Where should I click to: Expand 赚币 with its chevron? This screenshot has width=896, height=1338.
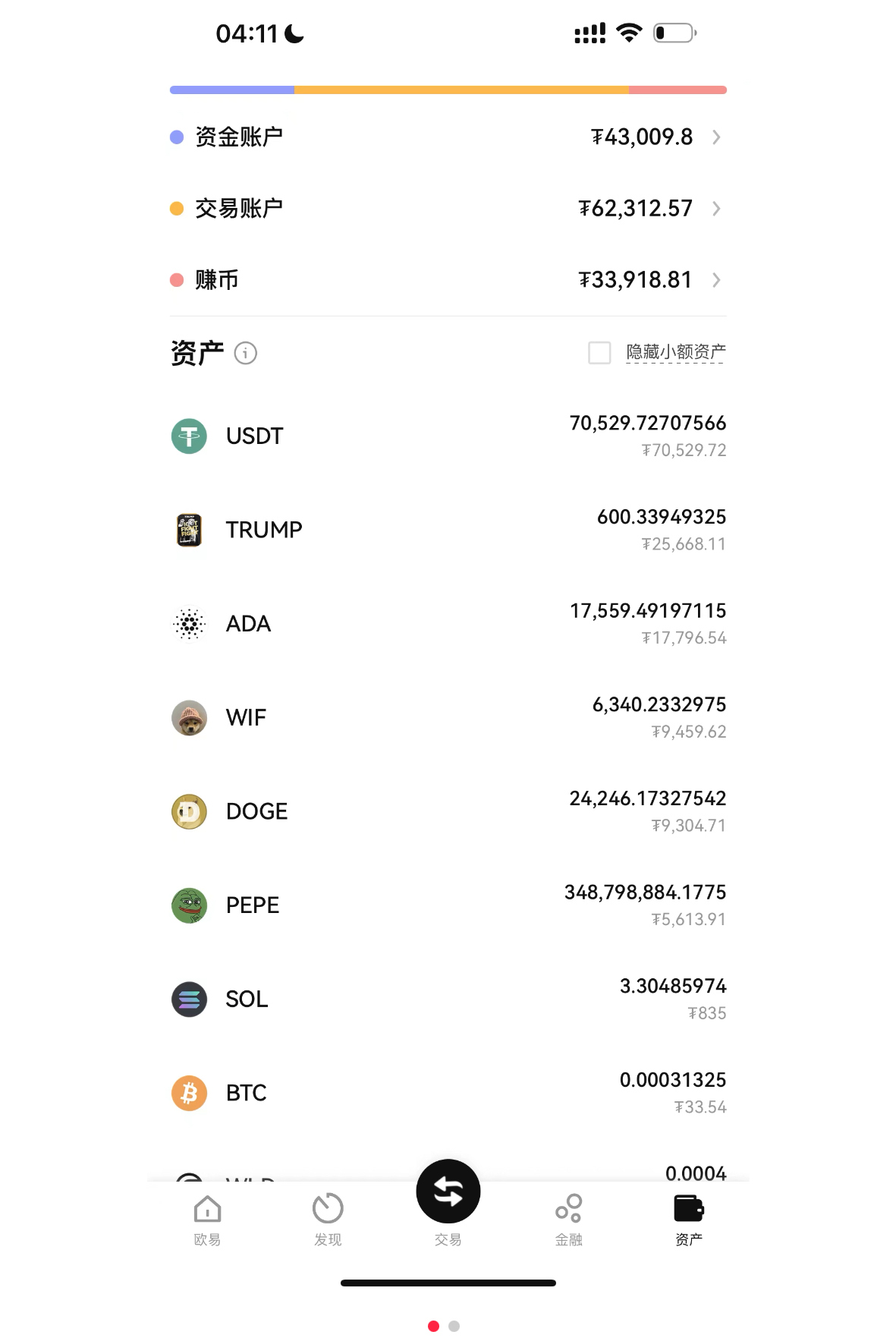pos(716,280)
